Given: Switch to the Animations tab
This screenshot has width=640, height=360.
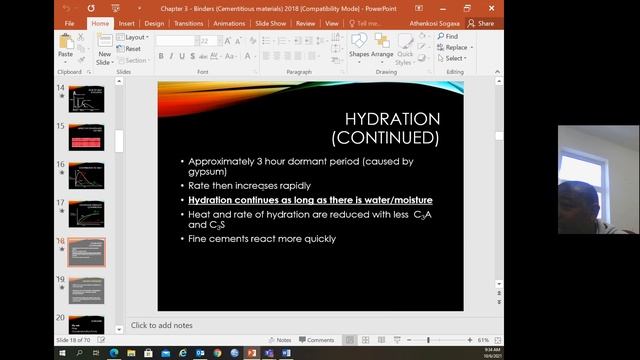Looking at the screenshot, I should pyautogui.click(x=229, y=24).
